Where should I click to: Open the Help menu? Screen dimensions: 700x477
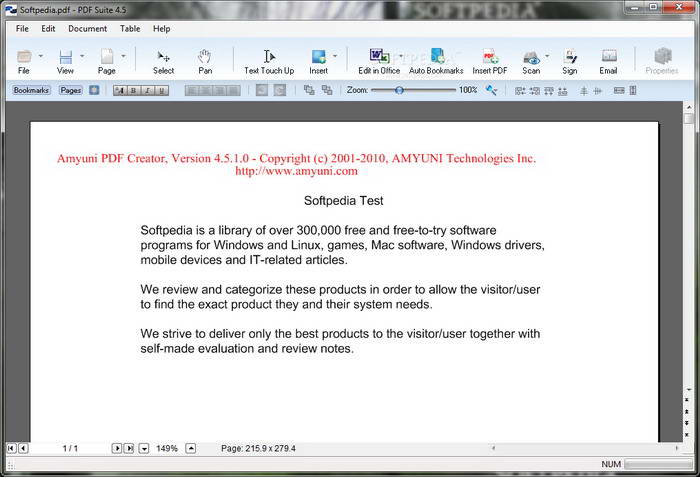162,29
